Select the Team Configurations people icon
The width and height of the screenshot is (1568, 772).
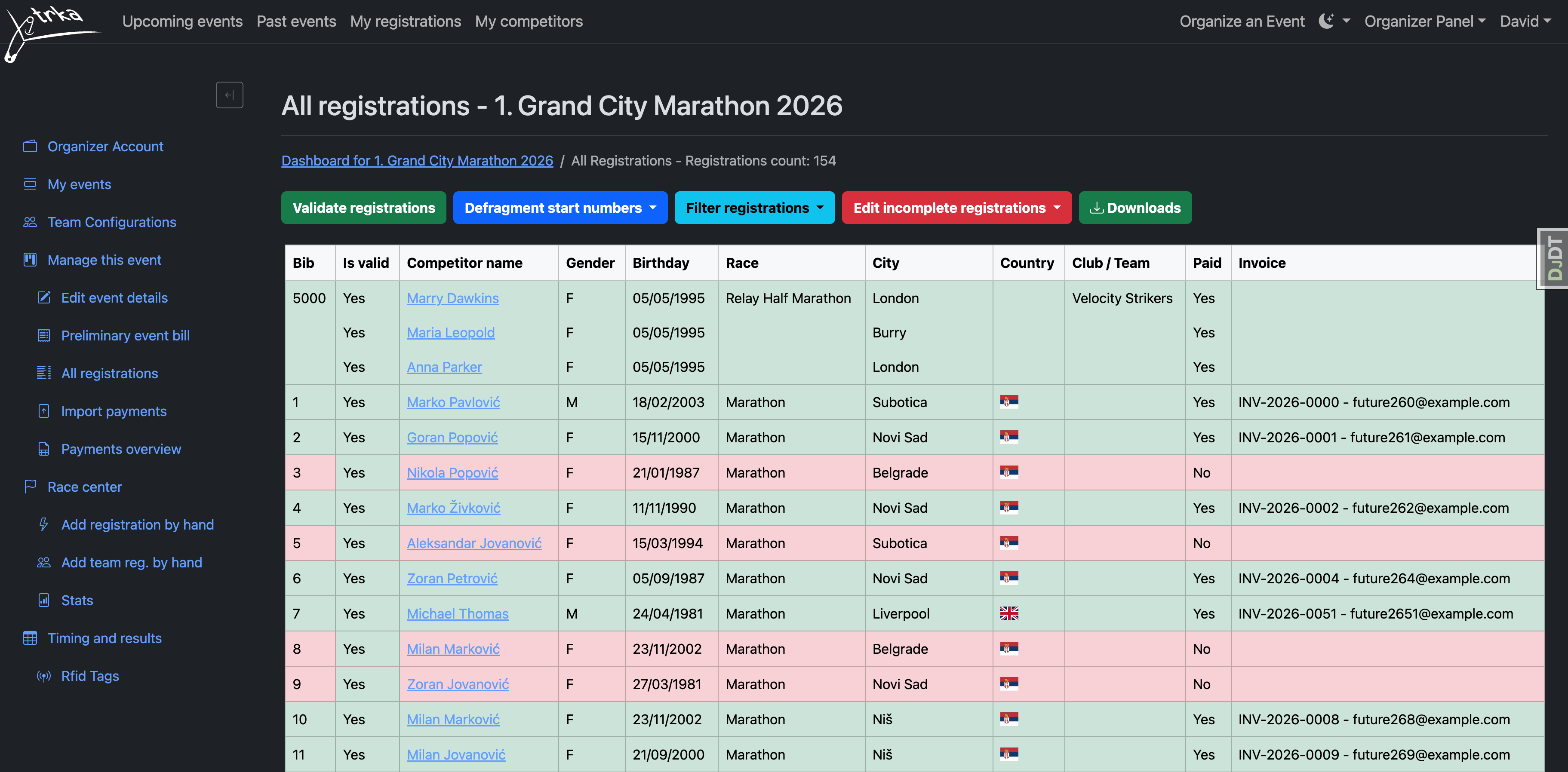(30, 222)
